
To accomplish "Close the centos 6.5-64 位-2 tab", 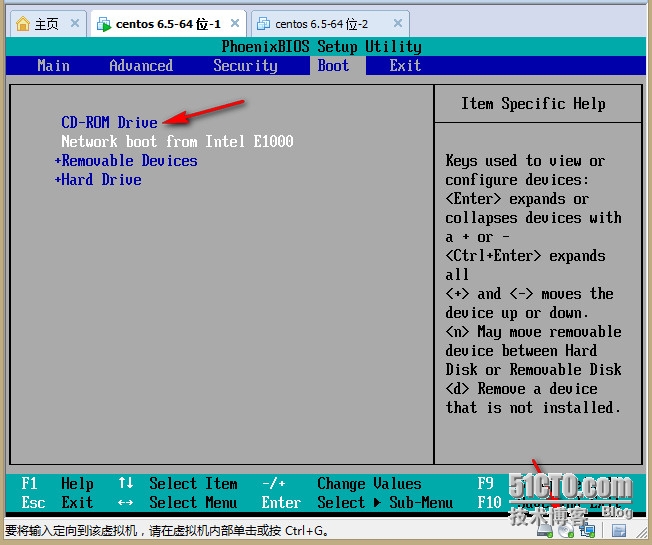I will (x=398, y=23).
